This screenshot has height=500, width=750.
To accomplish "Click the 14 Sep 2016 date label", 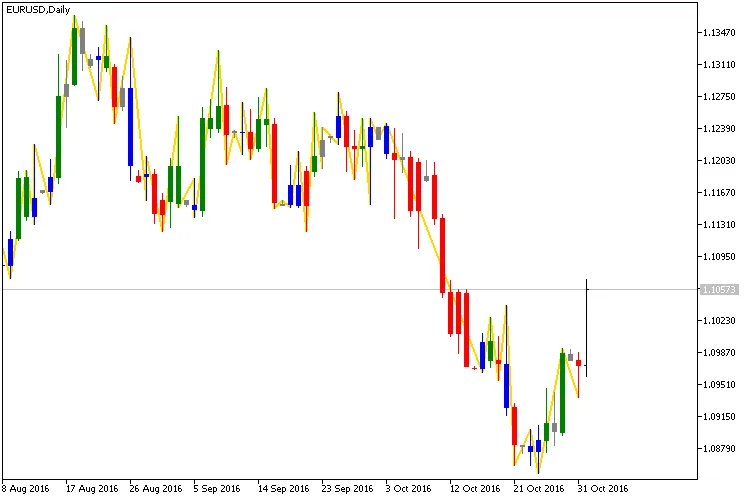I will click(282, 489).
